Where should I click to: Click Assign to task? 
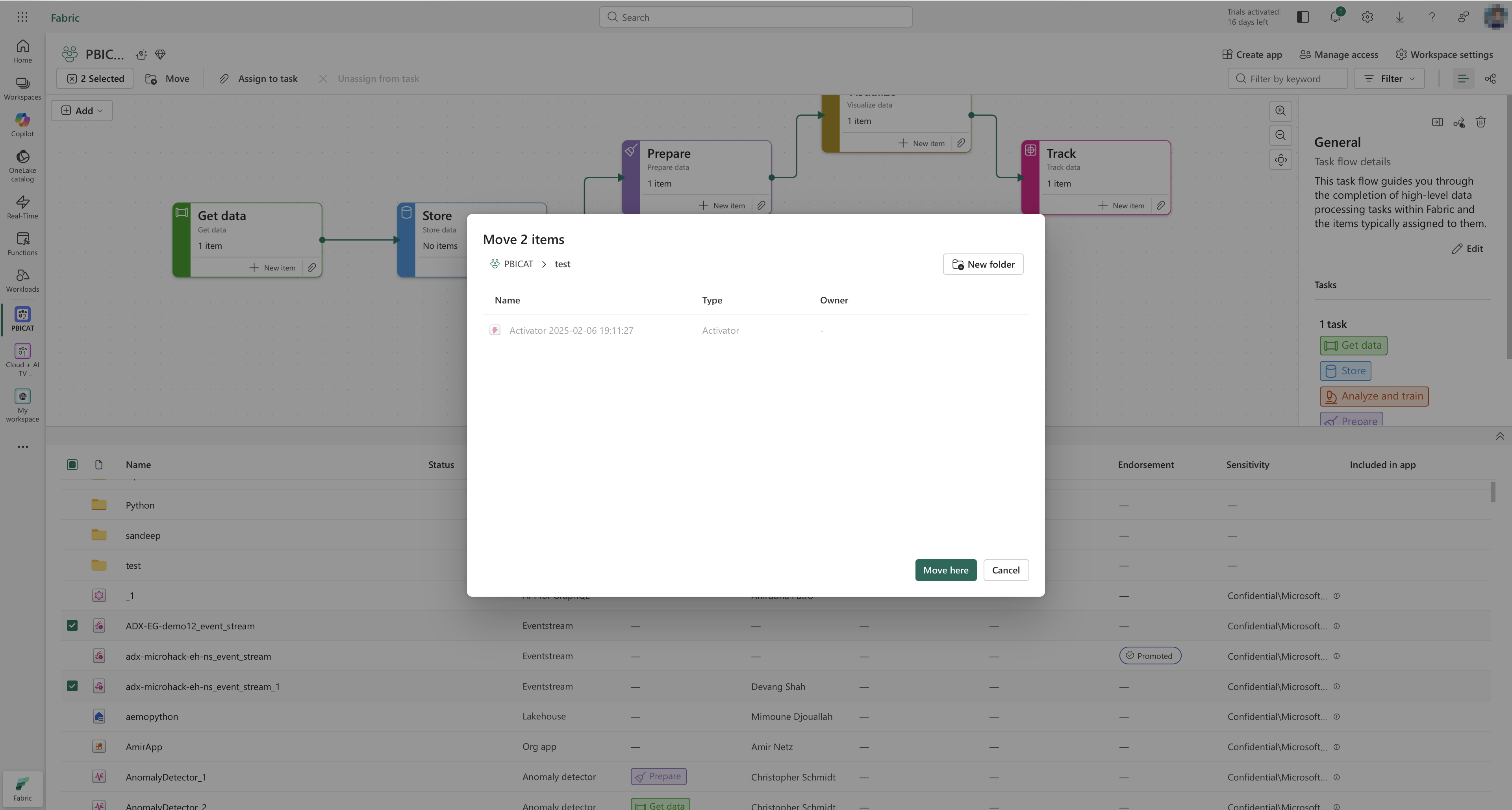[x=258, y=79]
